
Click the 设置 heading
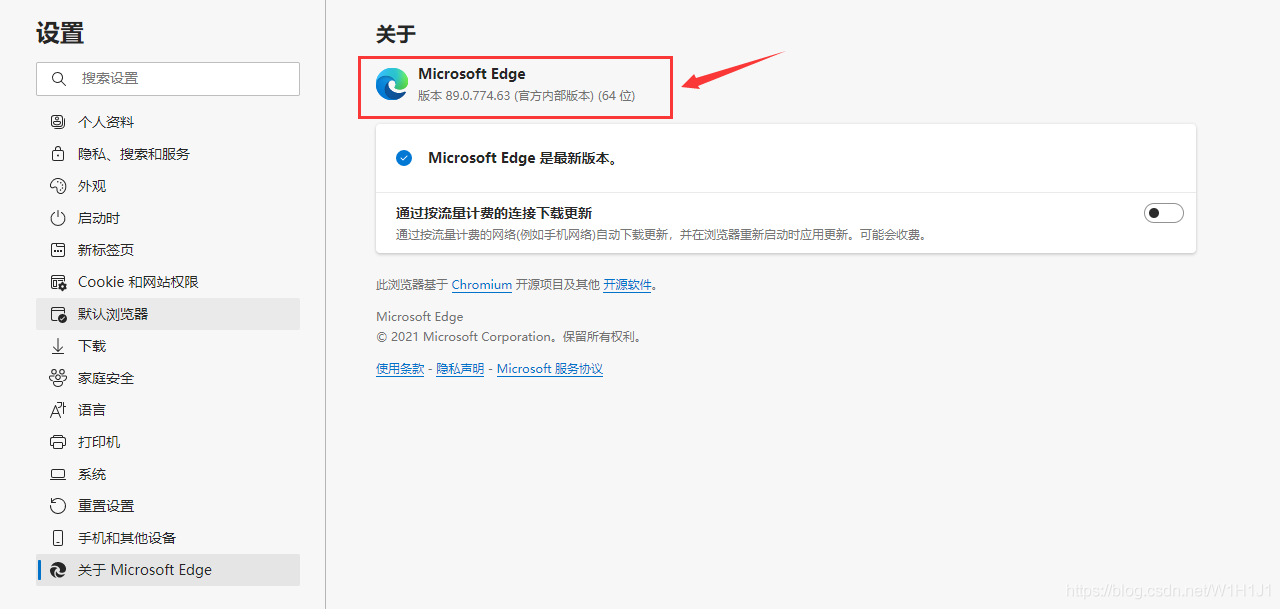click(60, 33)
